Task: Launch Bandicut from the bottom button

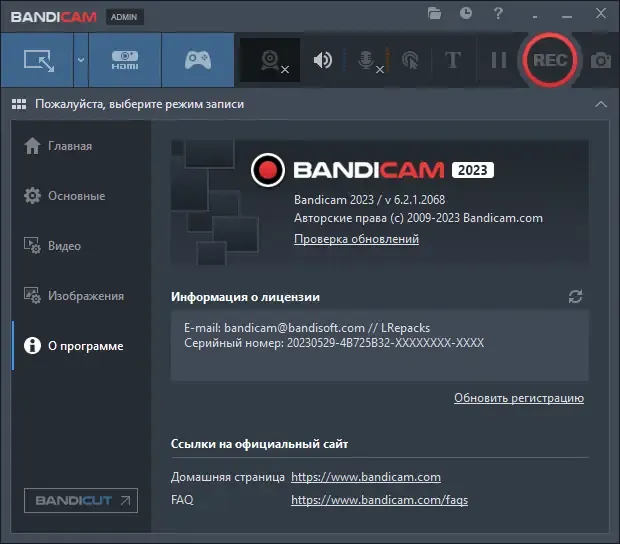Action: pos(81,501)
